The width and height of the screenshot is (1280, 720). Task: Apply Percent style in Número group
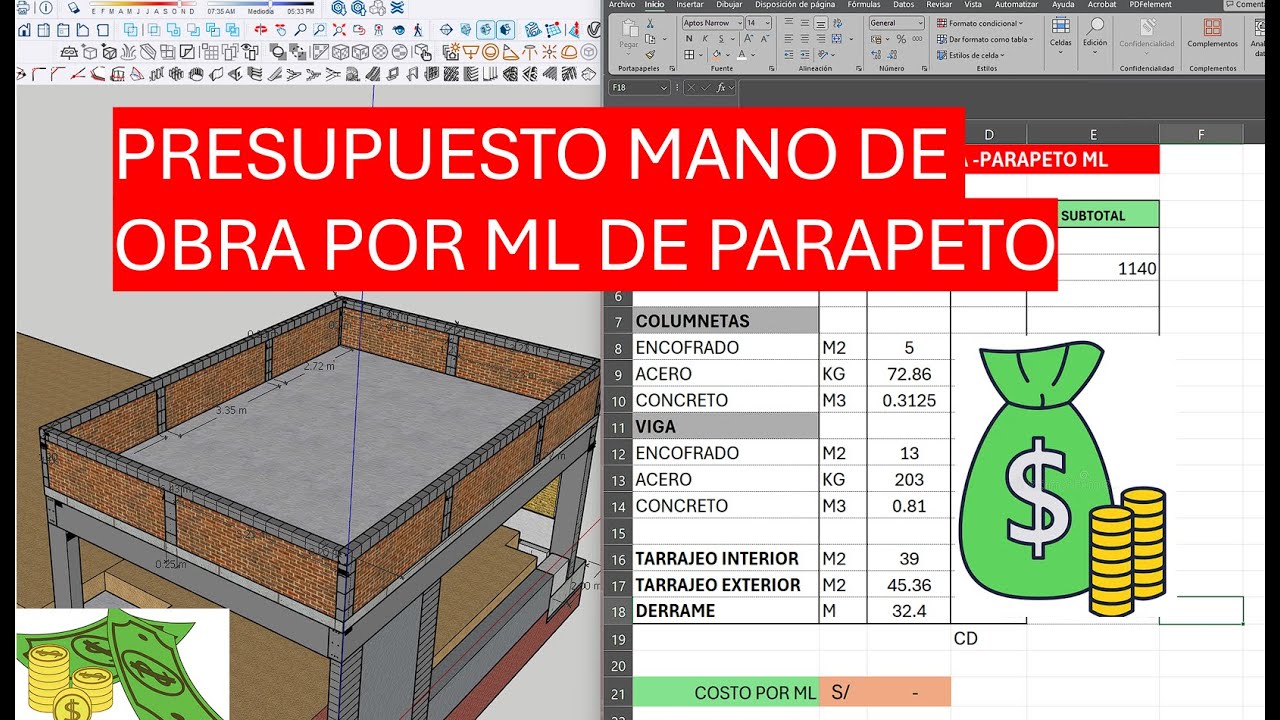tap(901, 39)
